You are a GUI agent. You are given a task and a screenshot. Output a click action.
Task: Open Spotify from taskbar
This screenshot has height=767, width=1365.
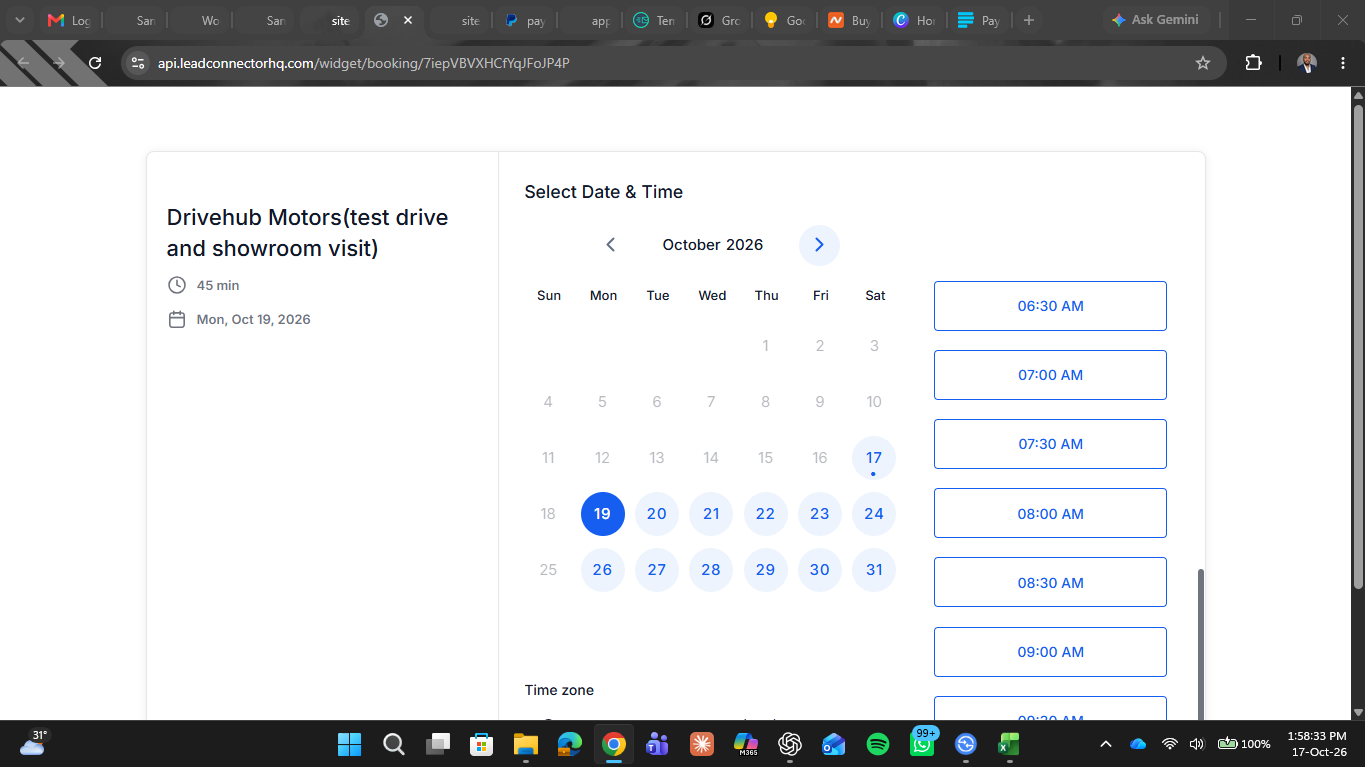coord(878,744)
